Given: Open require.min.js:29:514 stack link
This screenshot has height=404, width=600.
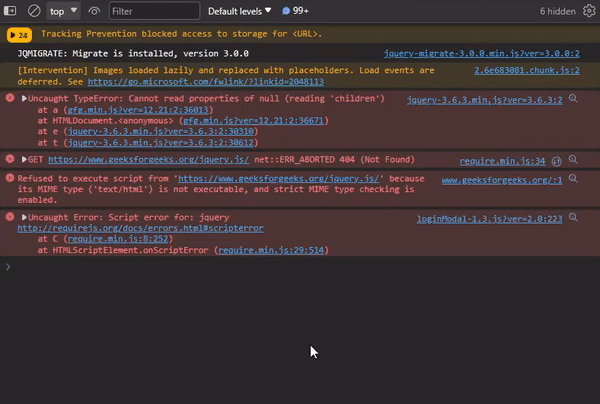Looking at the screenshot, I should pos(271,250).
